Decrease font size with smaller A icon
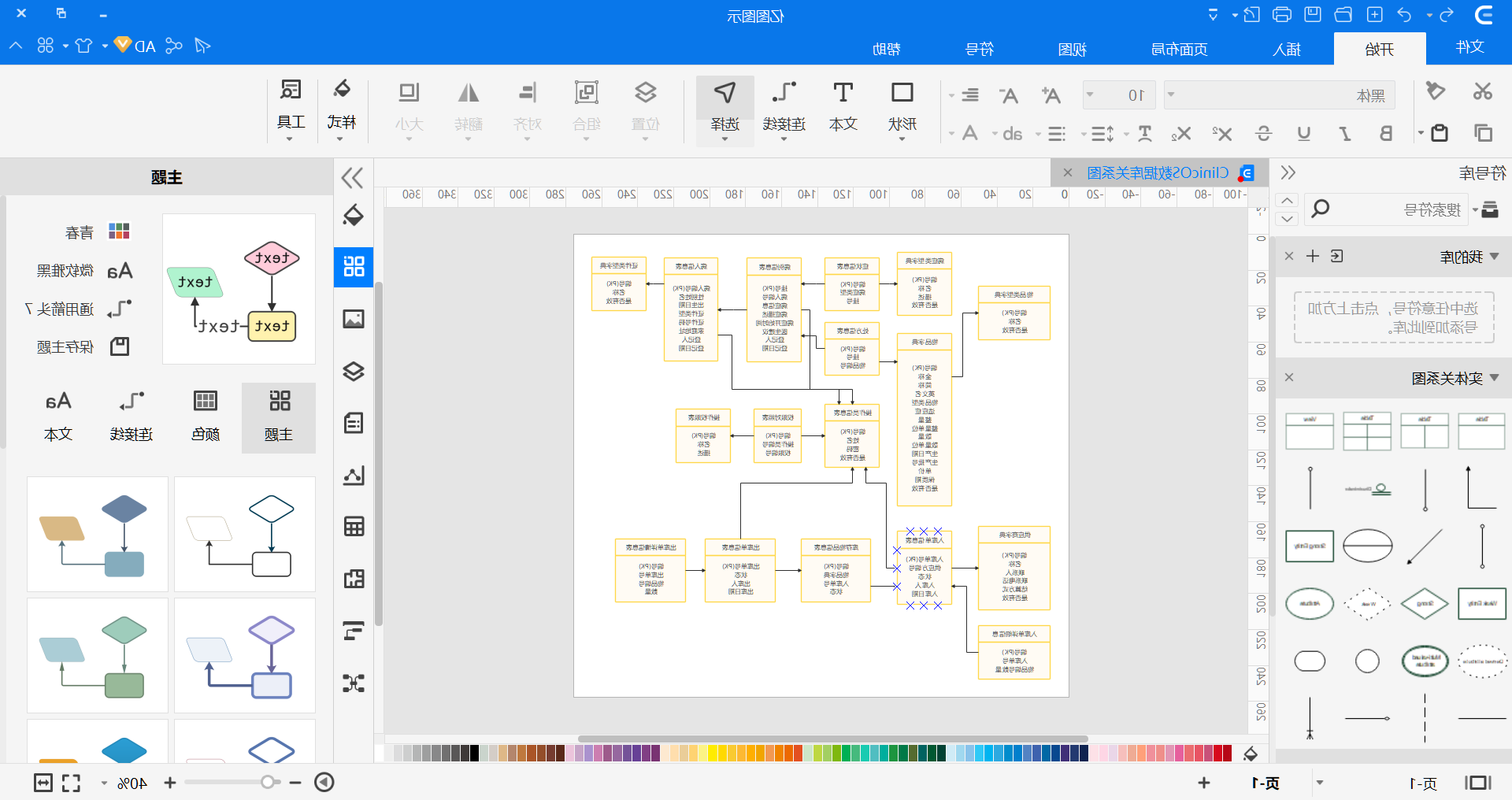This screenshot has height=800, width=1512. pos(1008,95)
